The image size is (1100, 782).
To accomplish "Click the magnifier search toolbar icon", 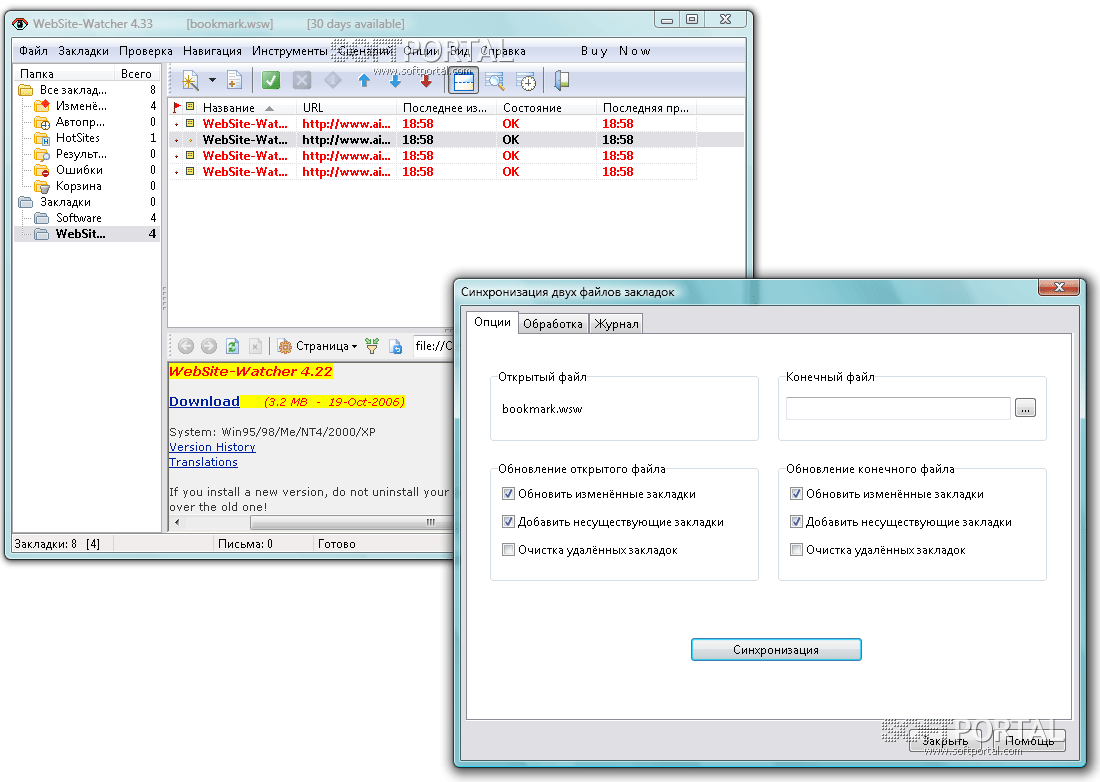I will coord(495,81).
